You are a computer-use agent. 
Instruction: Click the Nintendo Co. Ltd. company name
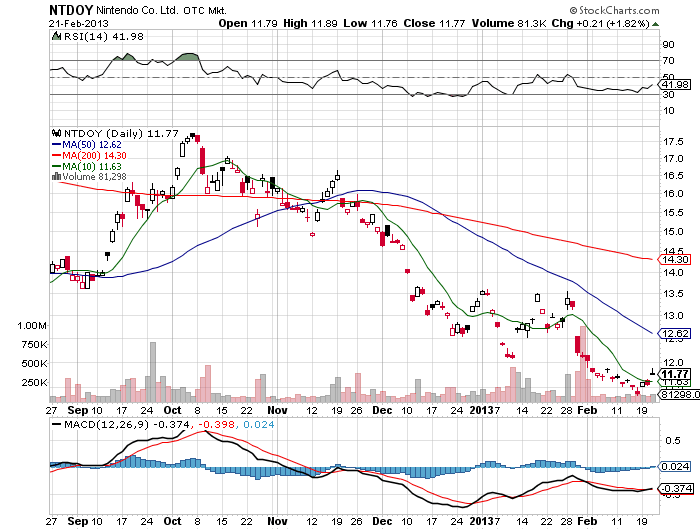[x=138, y=10]
